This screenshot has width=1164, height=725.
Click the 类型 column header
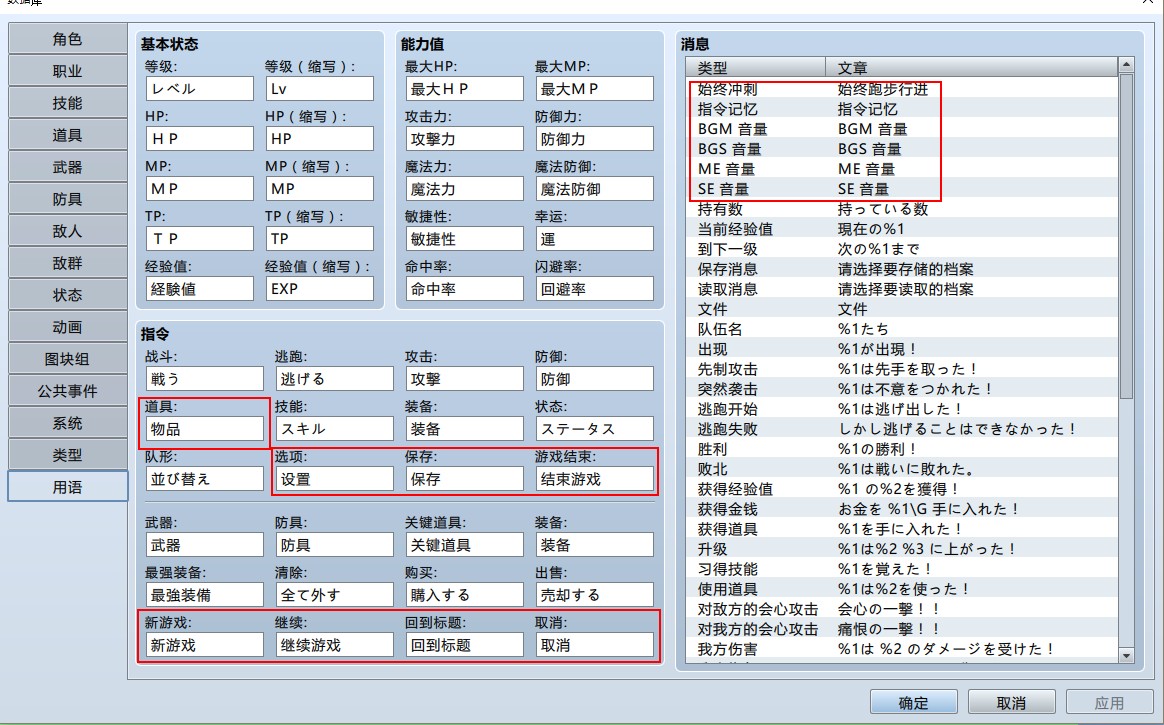(x=756, y=68)
